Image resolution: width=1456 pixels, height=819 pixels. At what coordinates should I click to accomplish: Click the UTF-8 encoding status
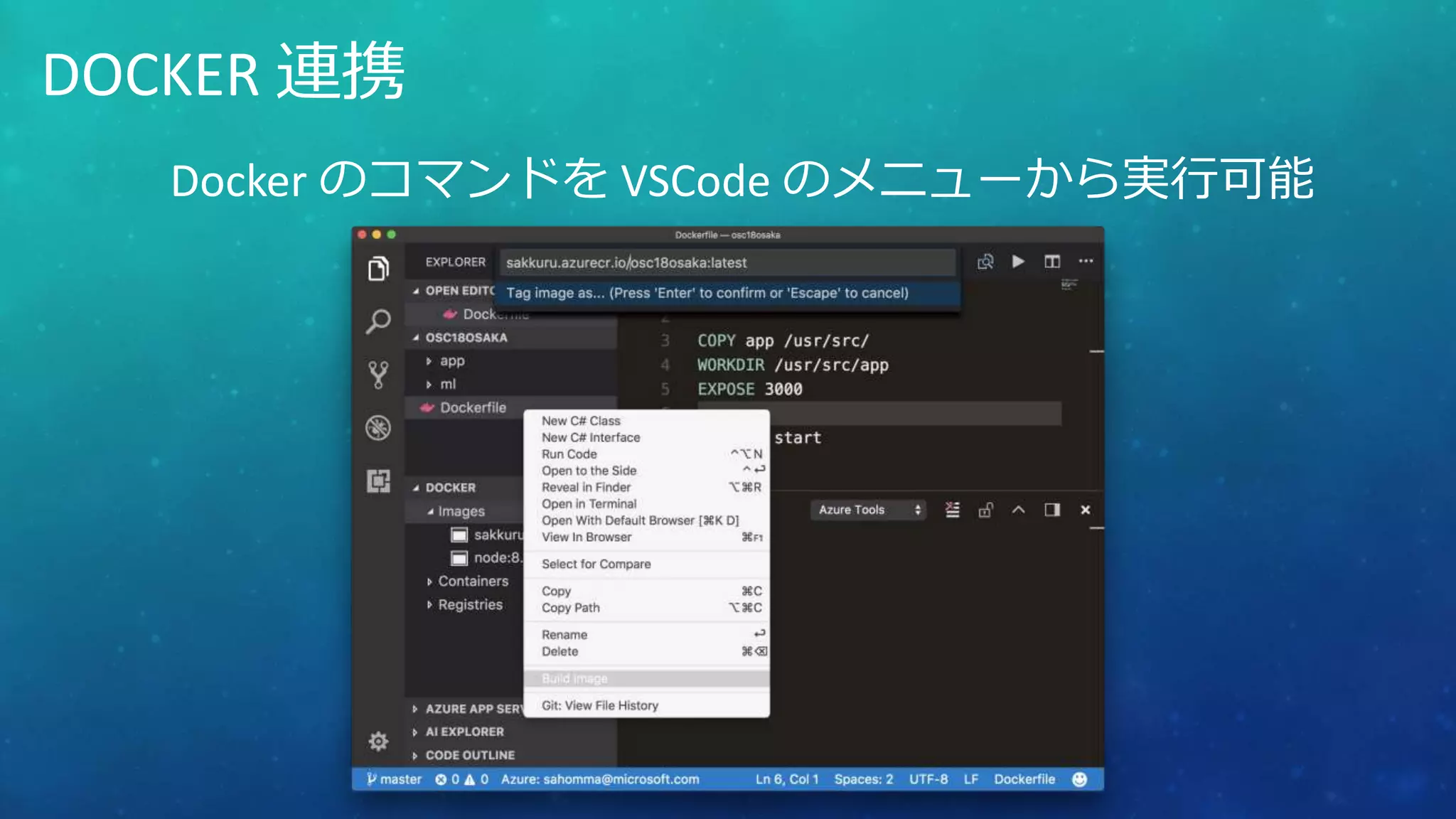(x=928, y=779)
